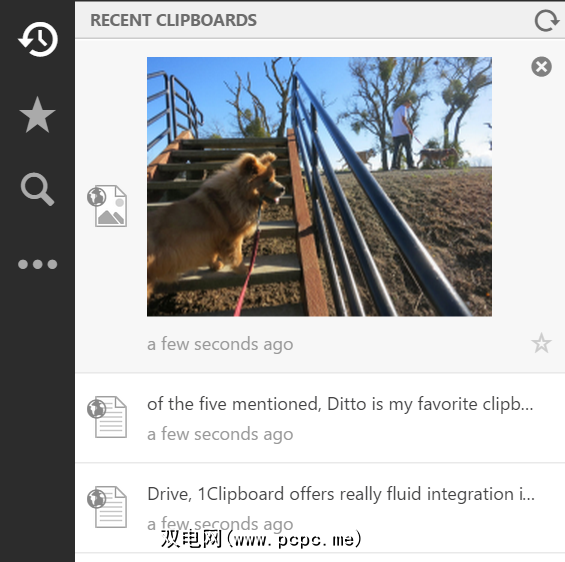Show starred clipboards via the sidebar star

(37, 115)
